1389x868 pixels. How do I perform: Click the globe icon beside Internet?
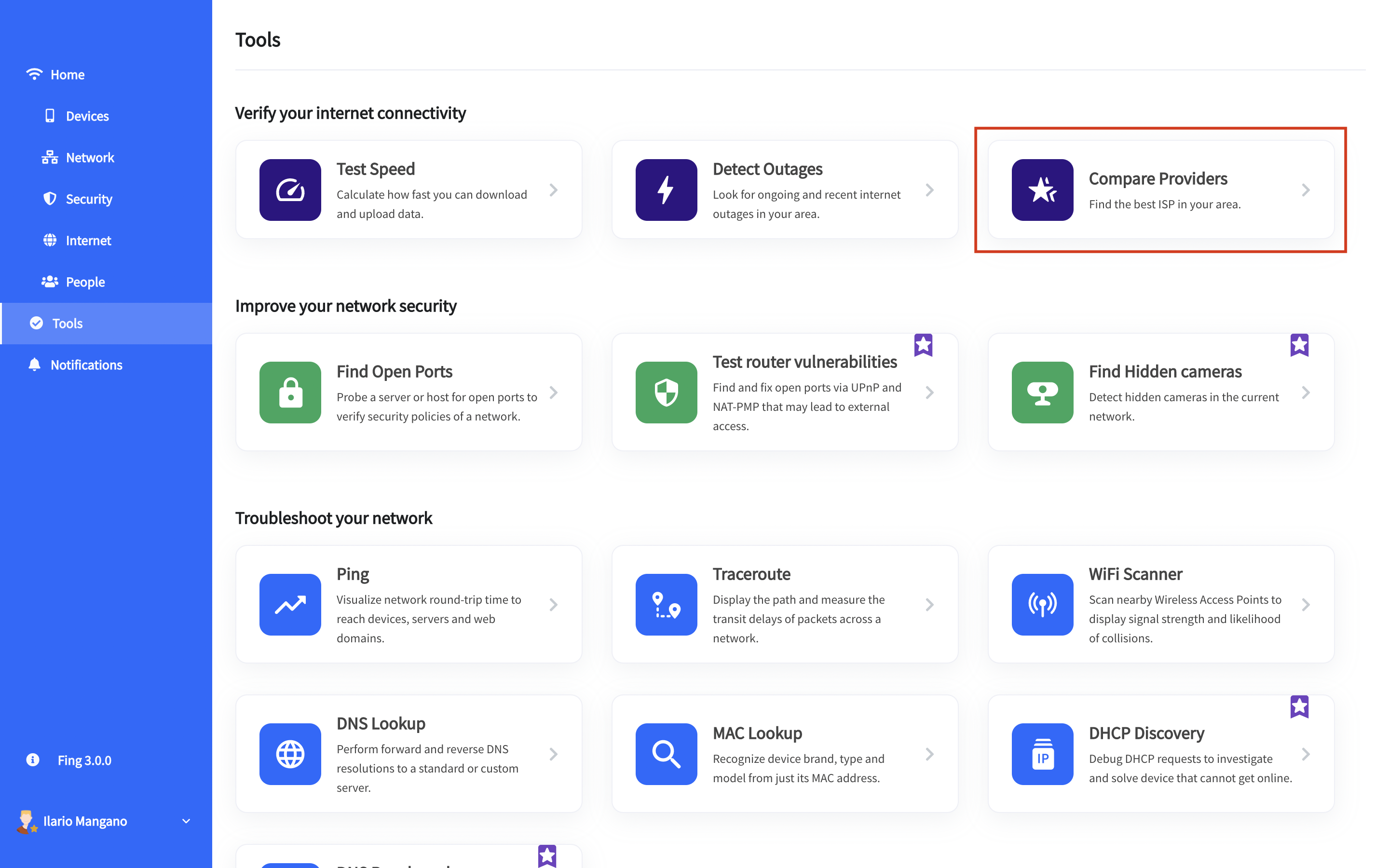(50, 240)
